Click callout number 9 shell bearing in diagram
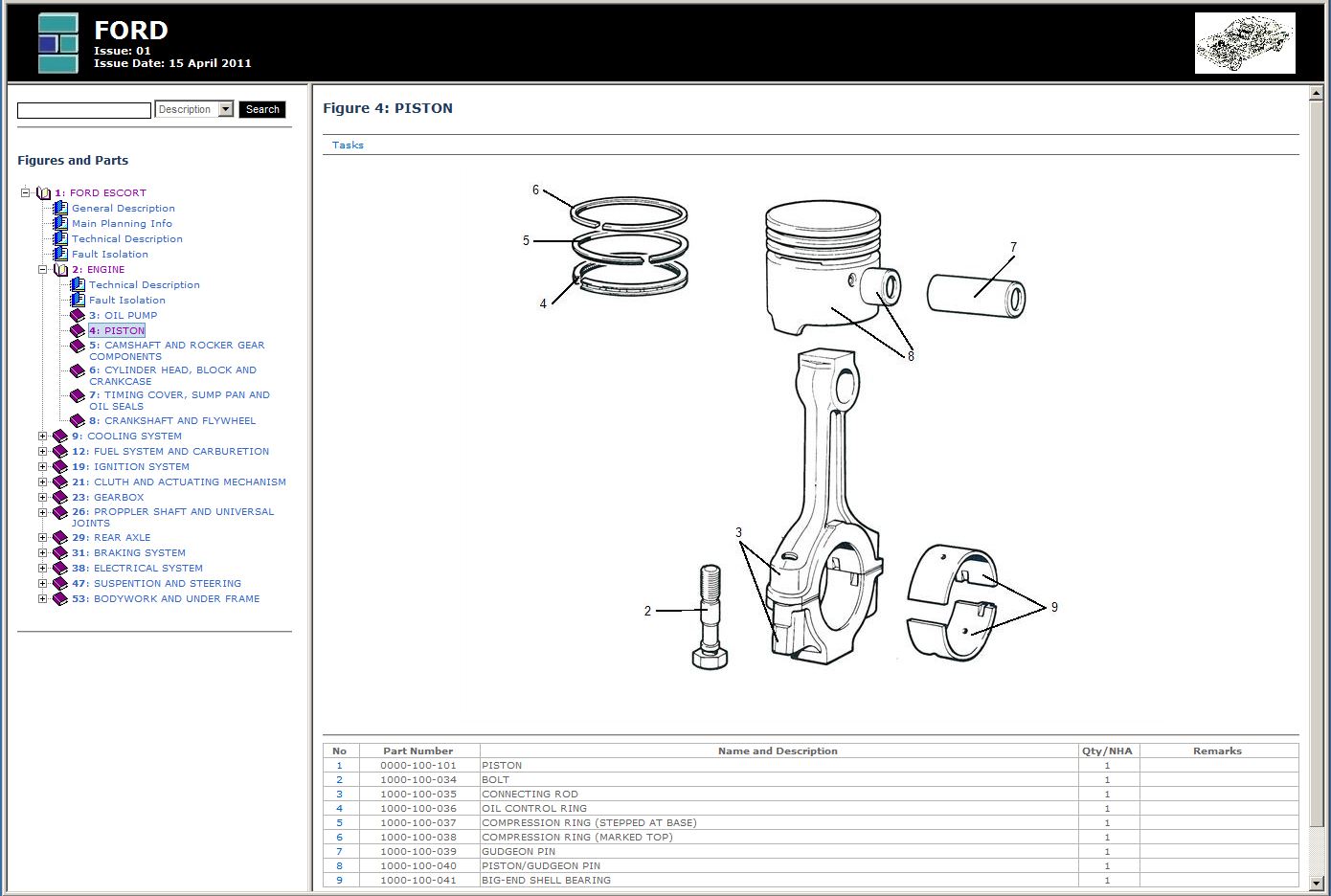 click(1054, 607)
